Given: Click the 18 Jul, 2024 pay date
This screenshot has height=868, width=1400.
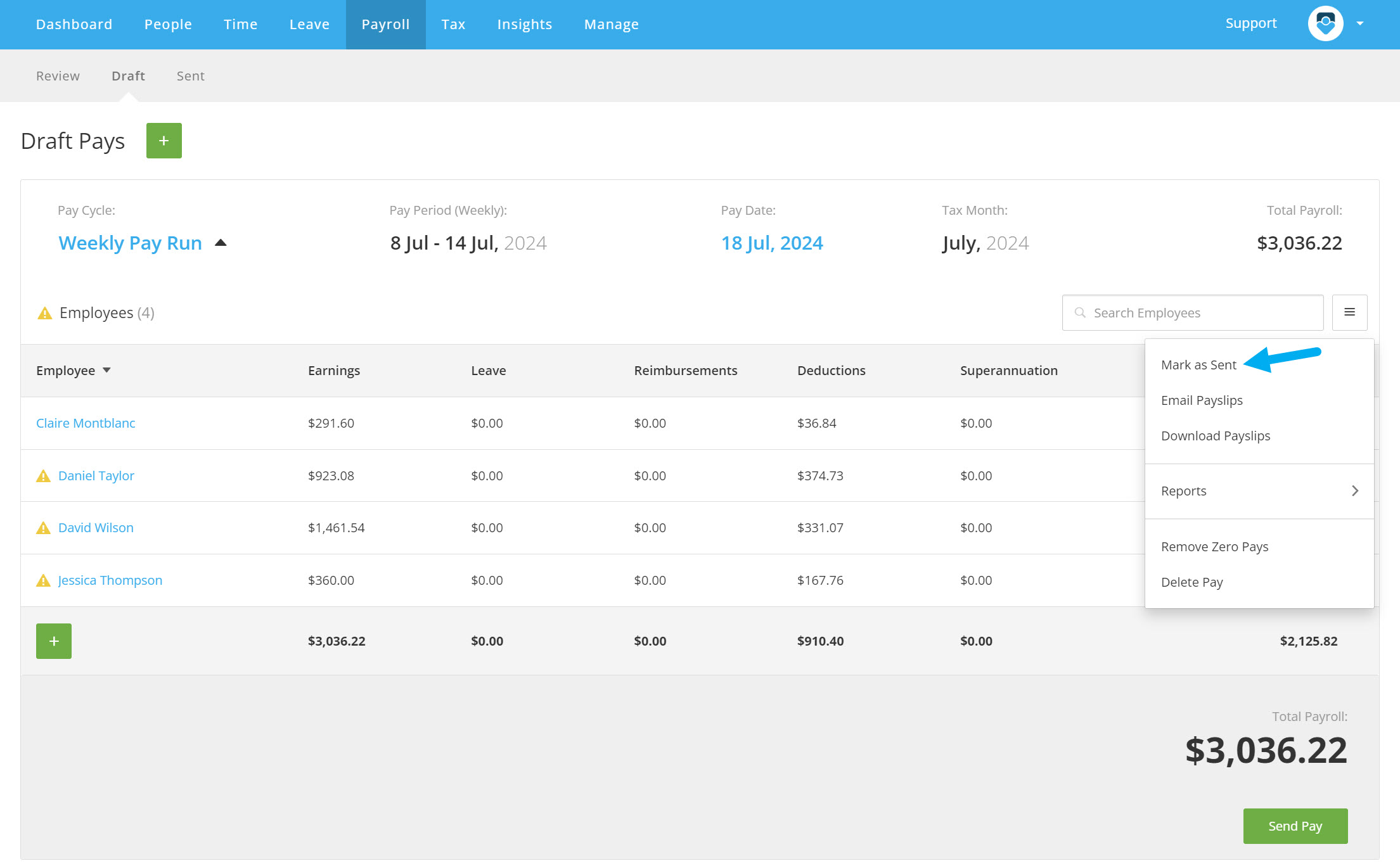Looking at the screenshot, I should [772, 243].
